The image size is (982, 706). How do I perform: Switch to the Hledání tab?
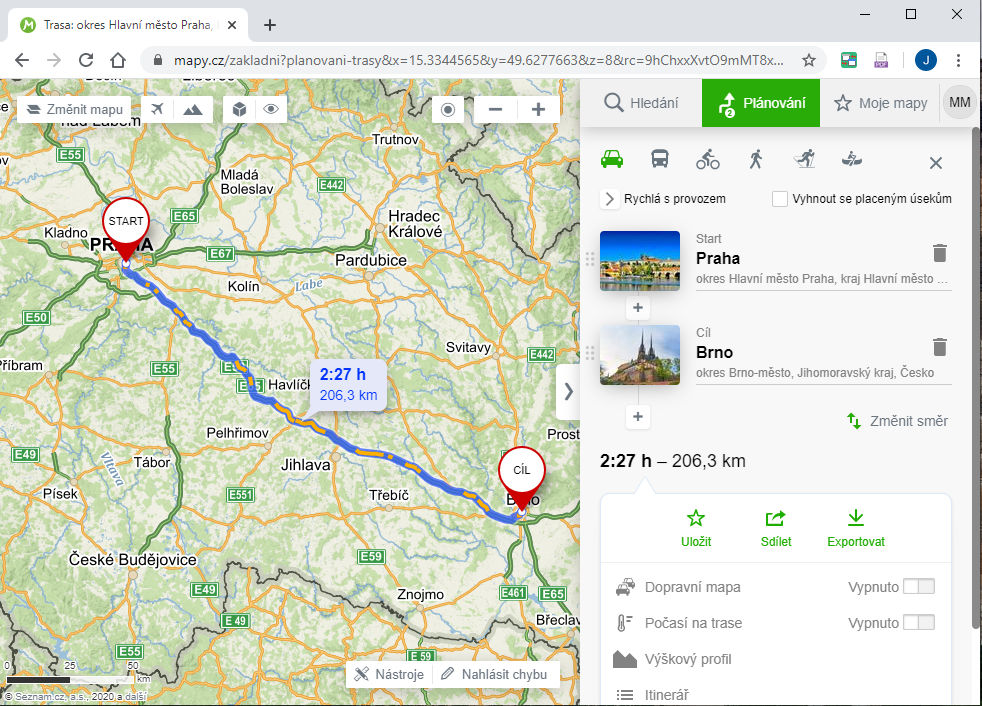click(x=641, y=103)
